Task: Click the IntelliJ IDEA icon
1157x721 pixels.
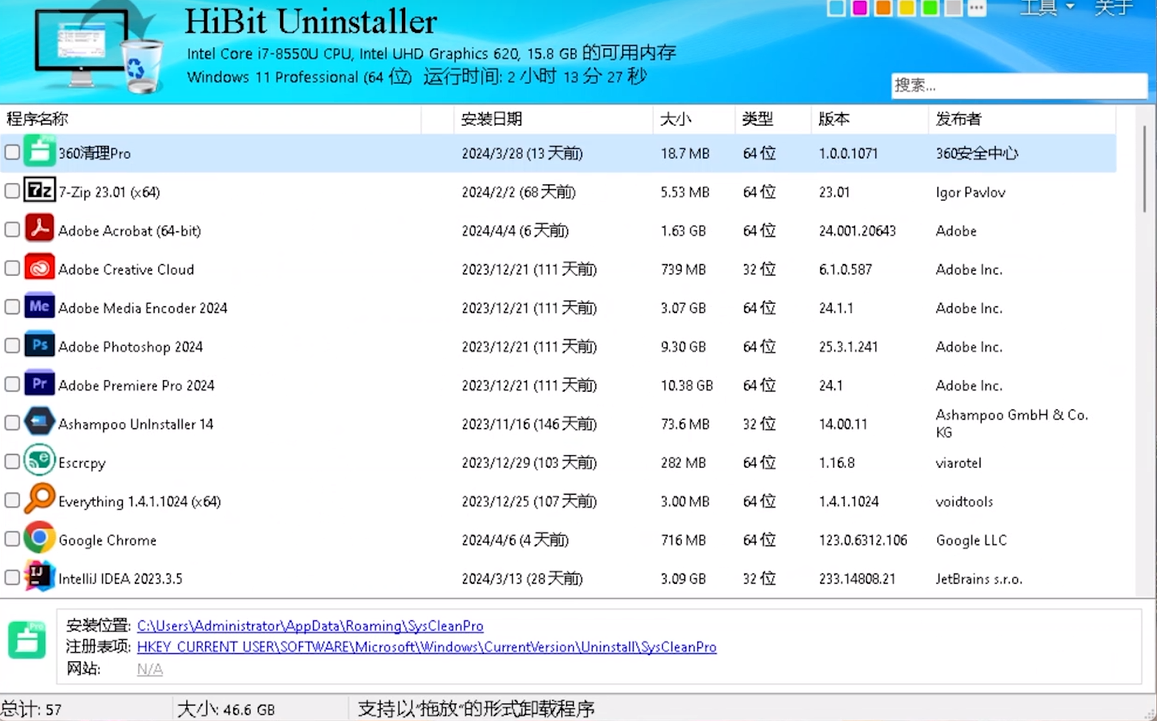Action: [x=39, y=576]
